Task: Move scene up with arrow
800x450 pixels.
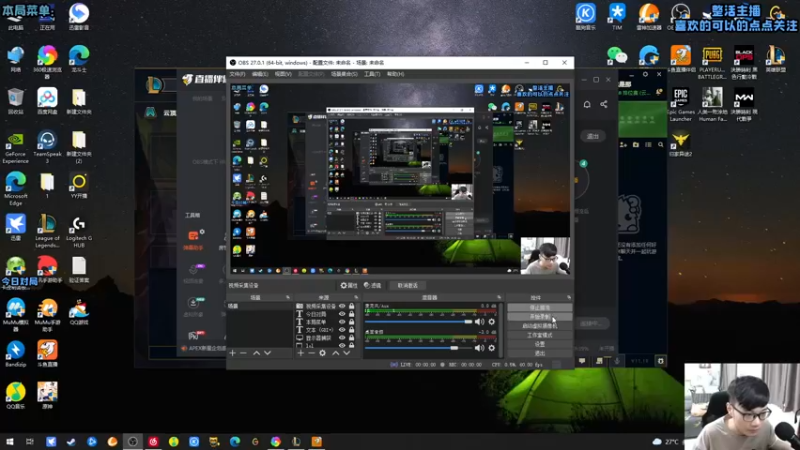Action: click(257, 353)
